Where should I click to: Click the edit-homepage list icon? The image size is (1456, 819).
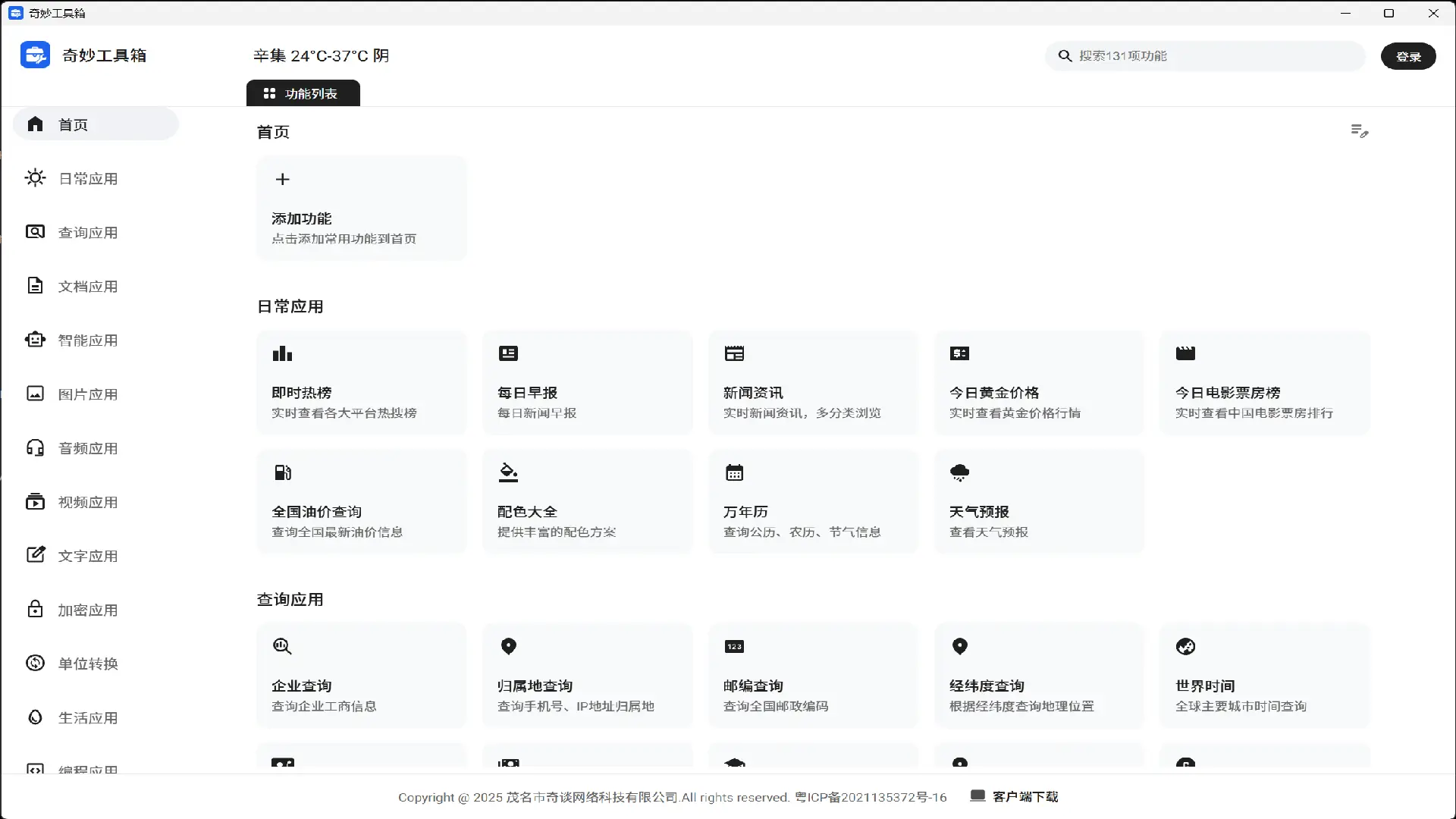(1360, 131)
